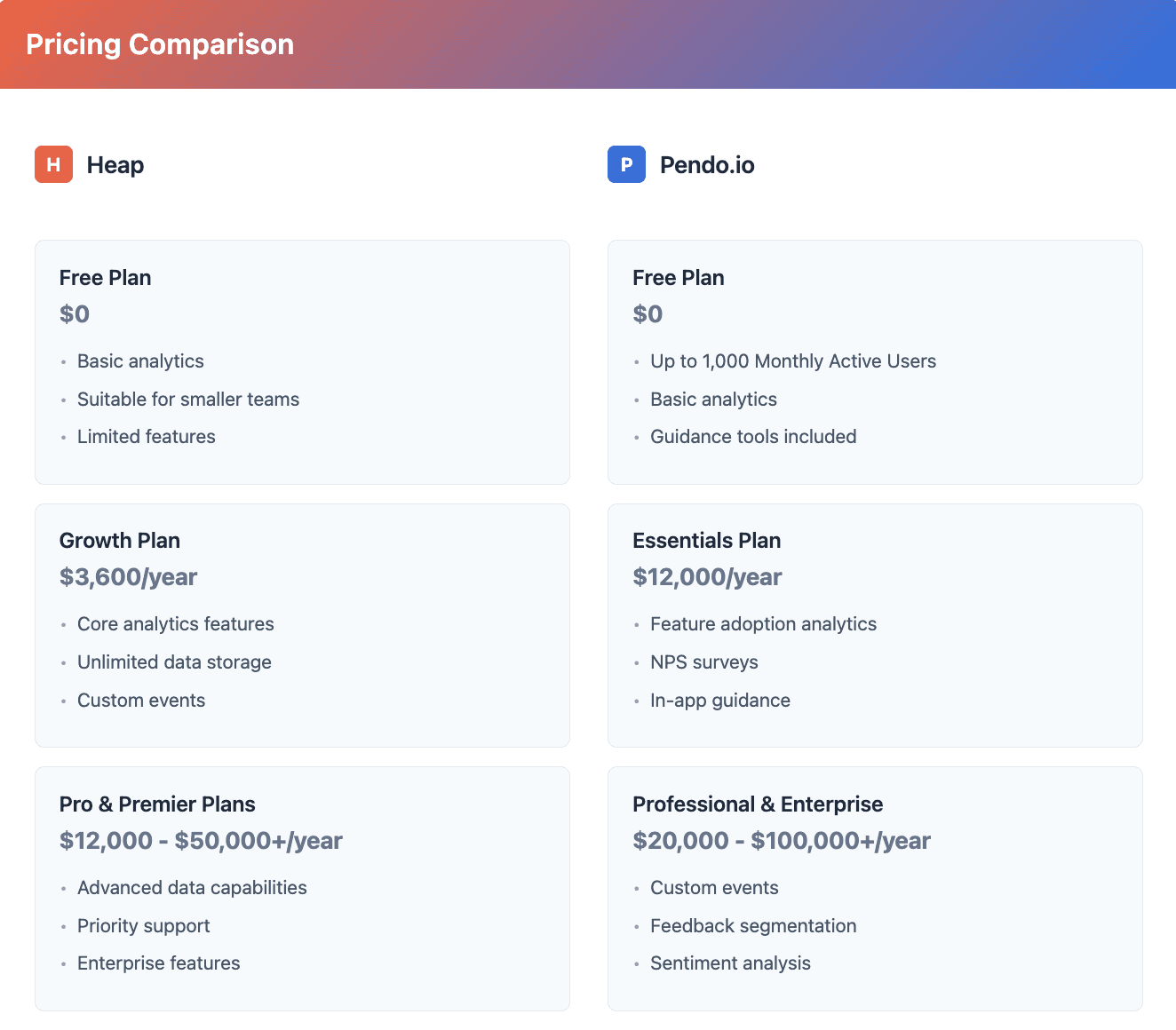Click 'Up to 1,000 Monthly Active Users'
Image resolution: width=1176 pixels, height=1030 pixels.
click(x=793, y=361)
